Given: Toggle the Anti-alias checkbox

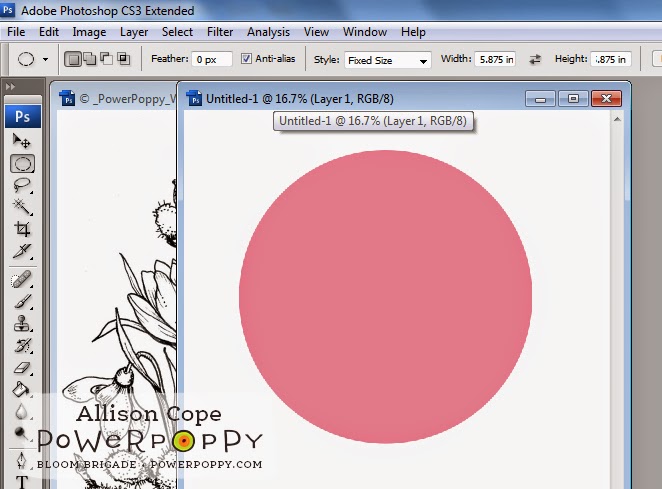Looking at the screenshot, I should 246,59.
